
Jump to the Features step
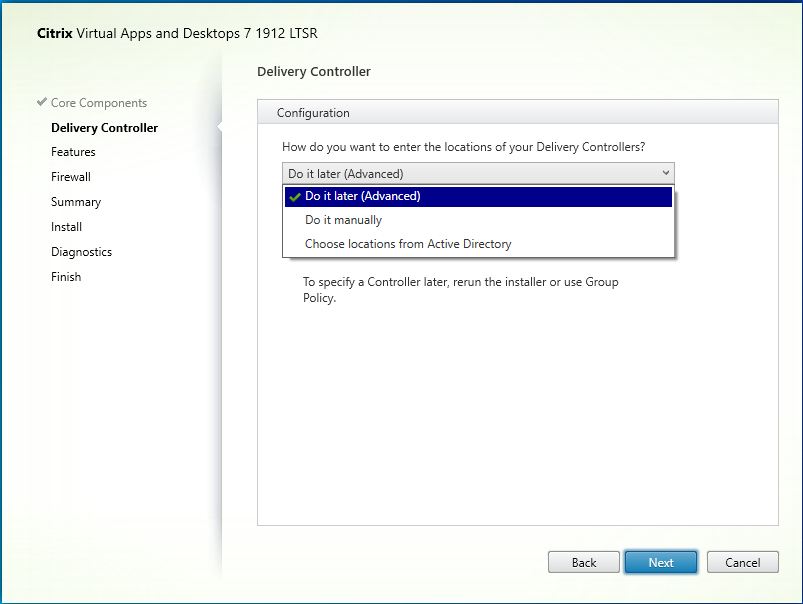[73, 152]
